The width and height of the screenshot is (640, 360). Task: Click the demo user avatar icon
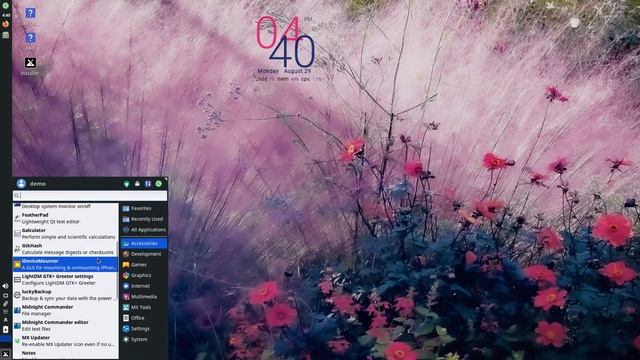pos(22,184)
